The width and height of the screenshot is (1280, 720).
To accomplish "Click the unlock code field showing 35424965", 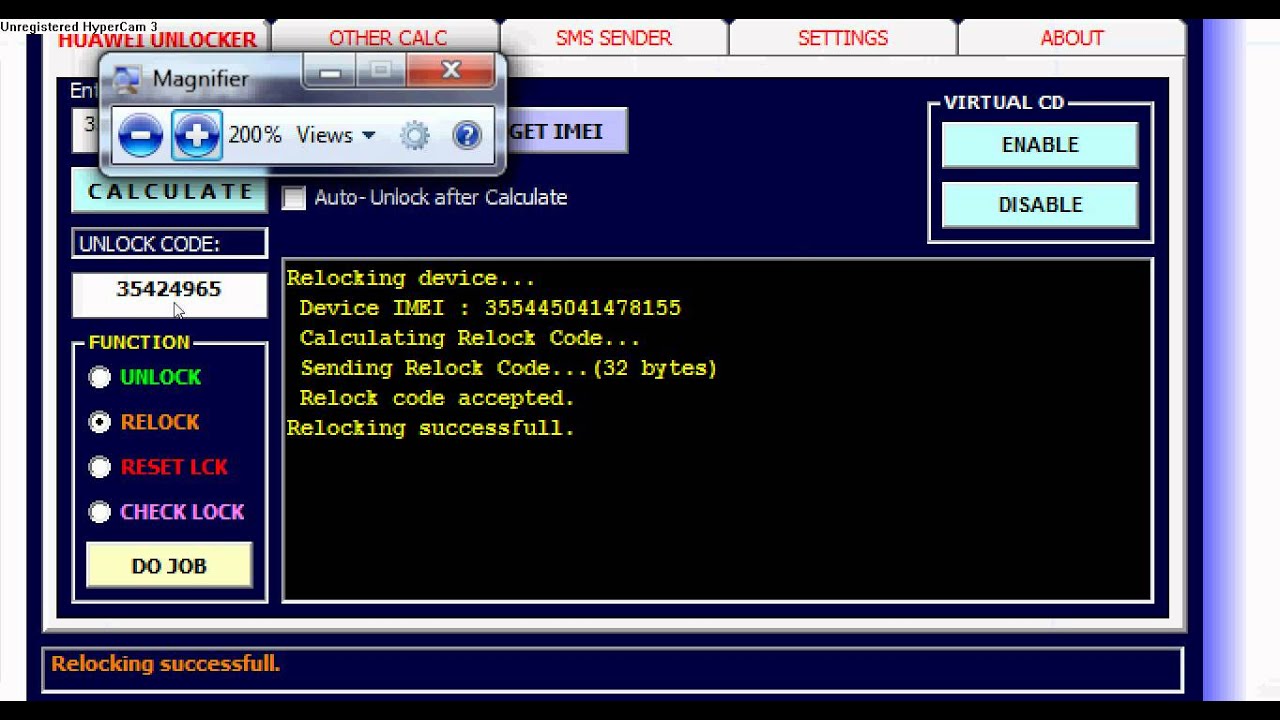I will (x=169, y=295).
